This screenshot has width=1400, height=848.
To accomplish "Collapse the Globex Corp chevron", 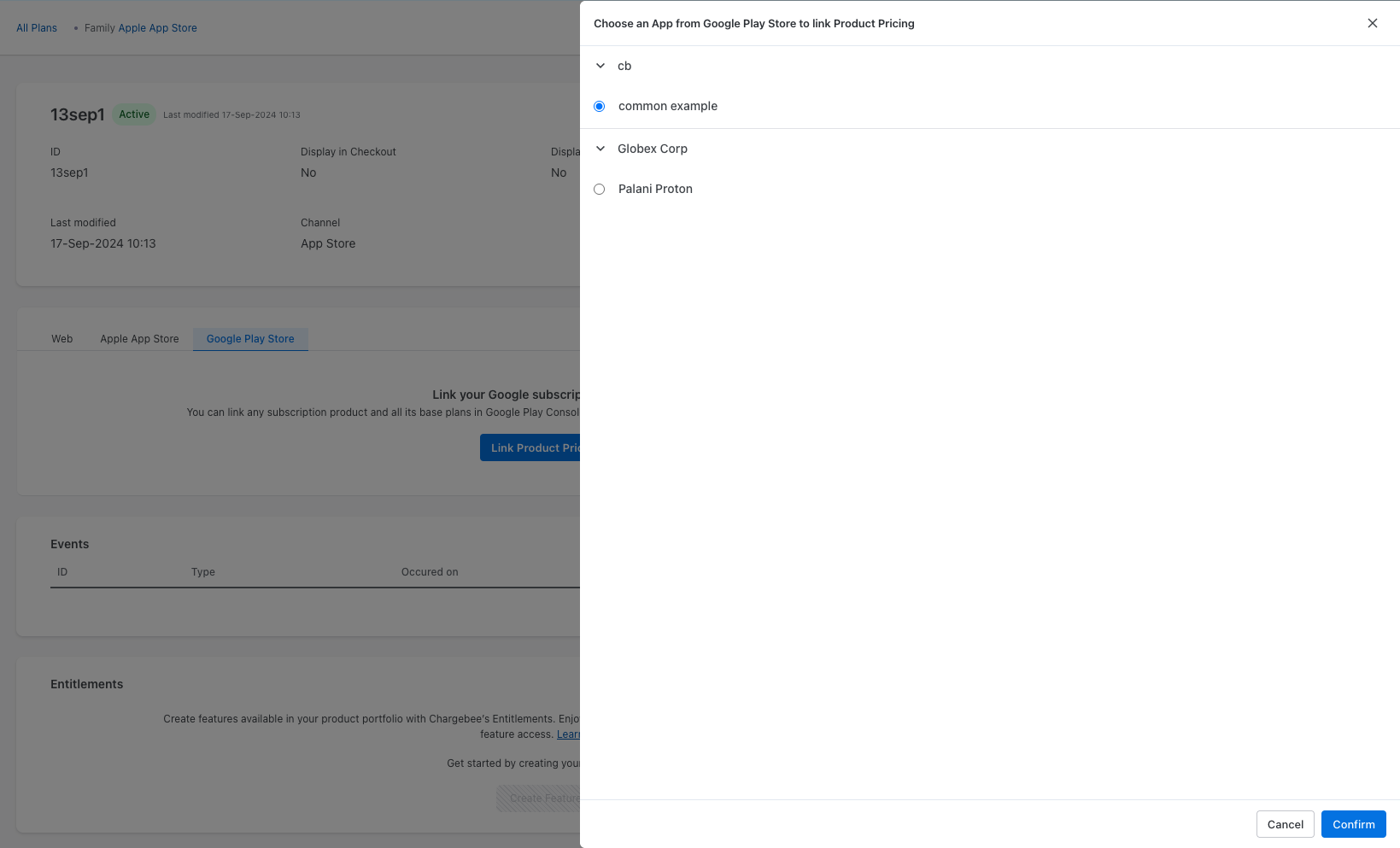I will tap(600, 149).
